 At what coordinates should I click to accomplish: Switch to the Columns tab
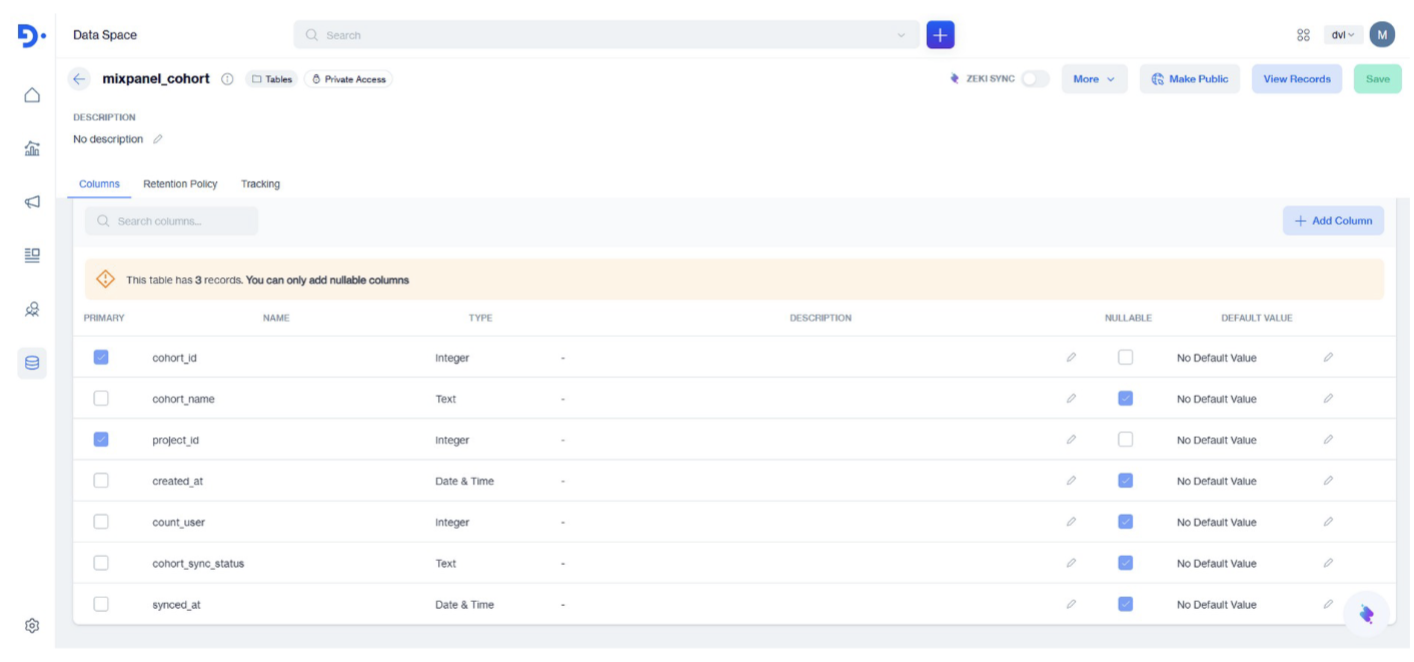99,184
